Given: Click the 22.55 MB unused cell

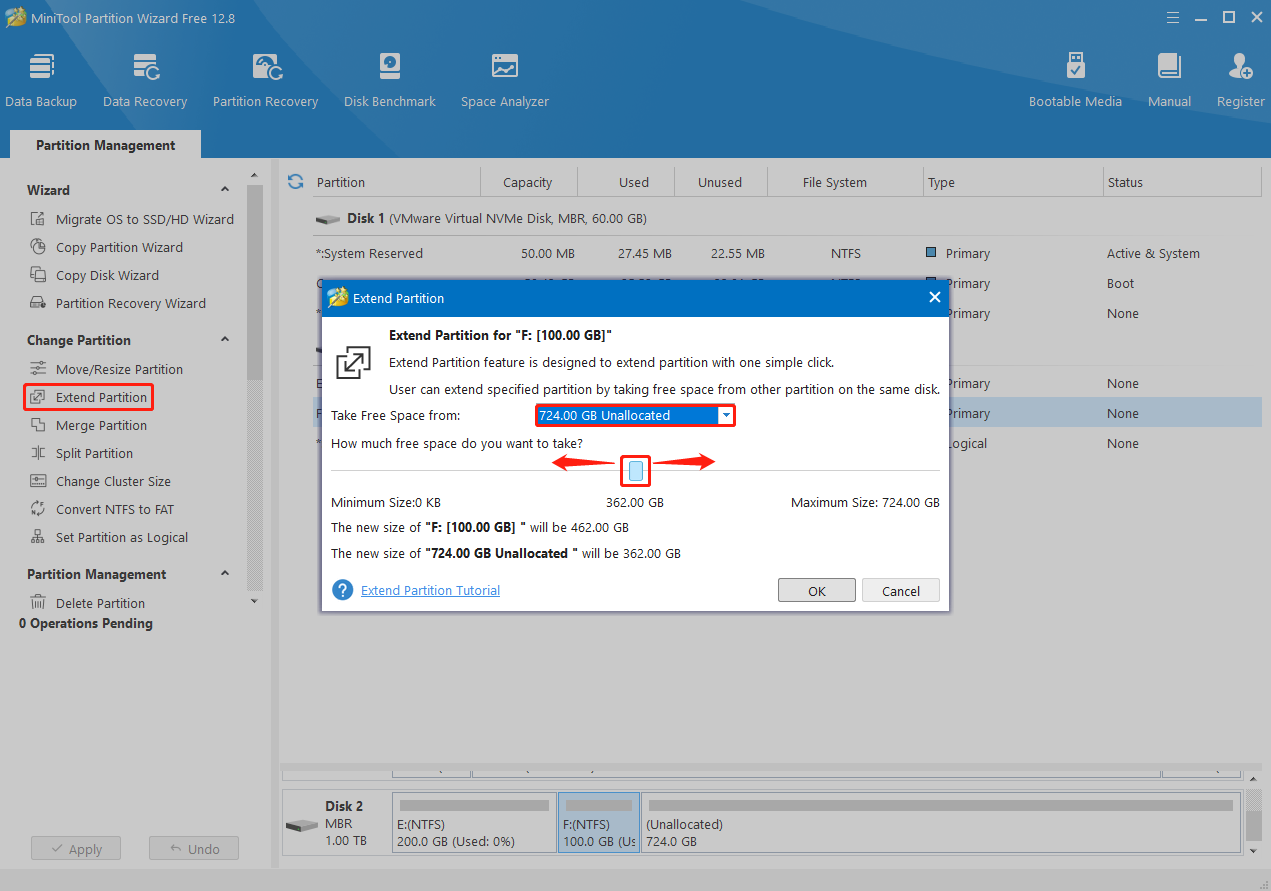Looking at the screenshot, I should tap(738, 253).
